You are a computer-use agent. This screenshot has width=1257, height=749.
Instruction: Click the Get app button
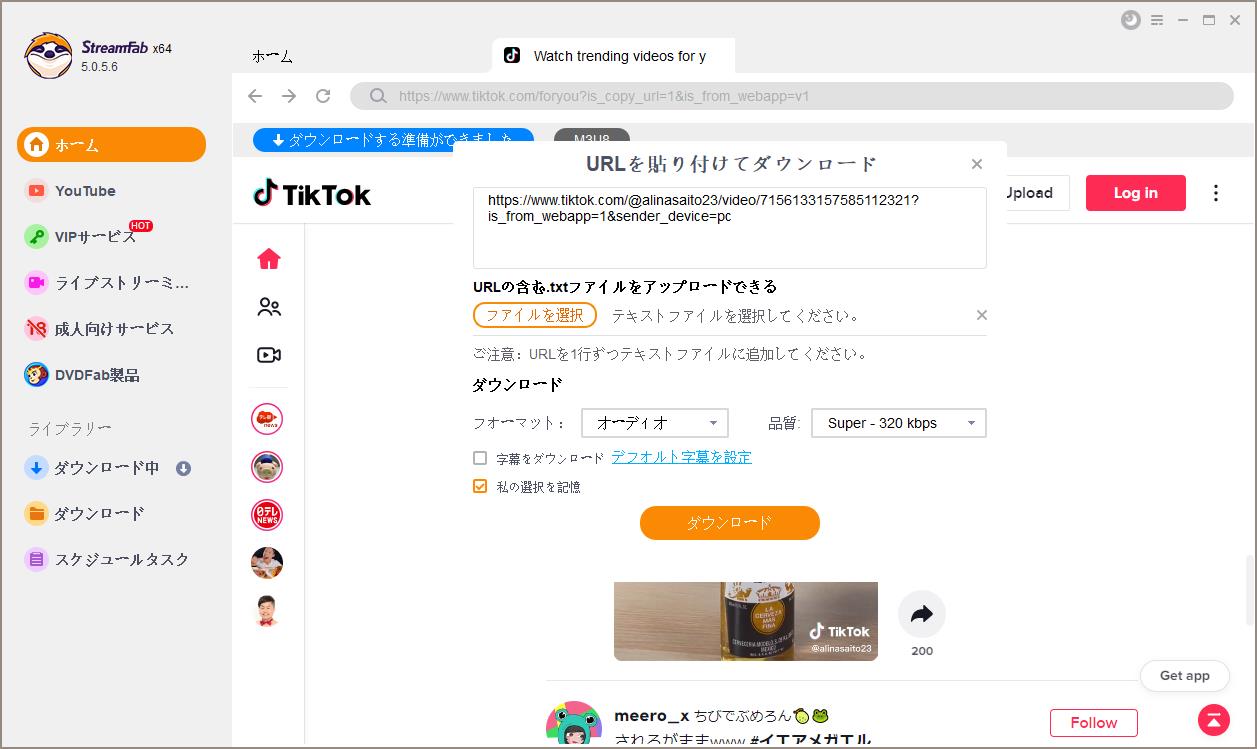[x=1185, y=676]
